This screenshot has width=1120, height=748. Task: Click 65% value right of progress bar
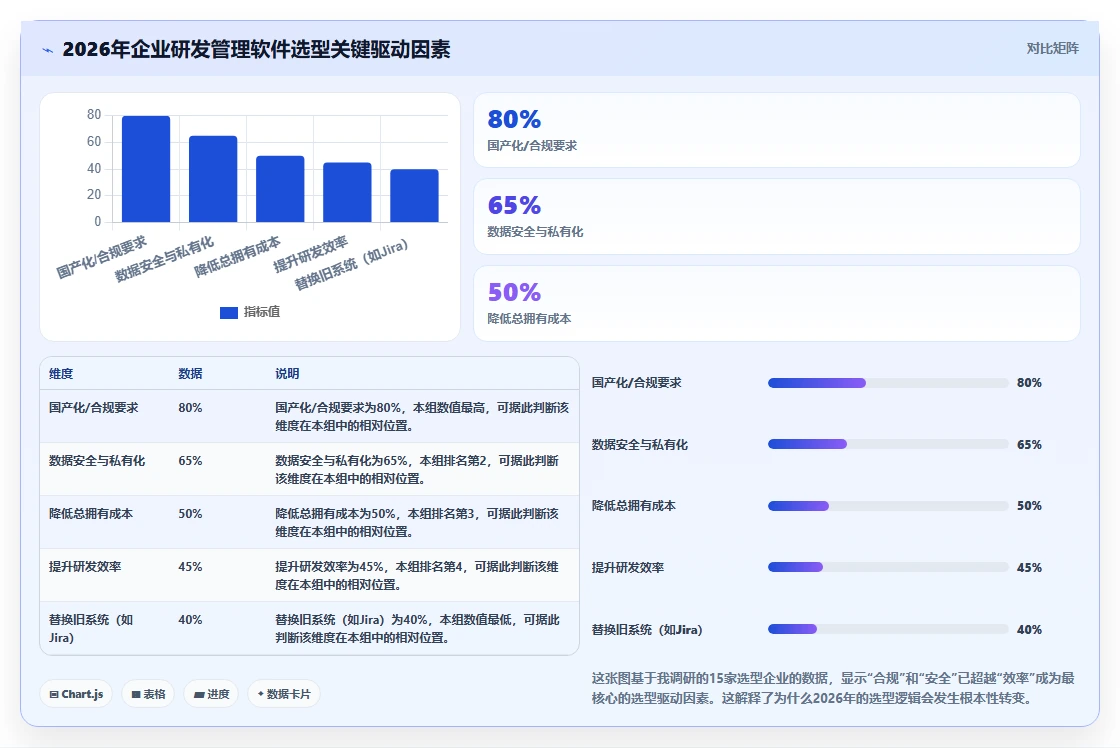(x=1029, y=444)
